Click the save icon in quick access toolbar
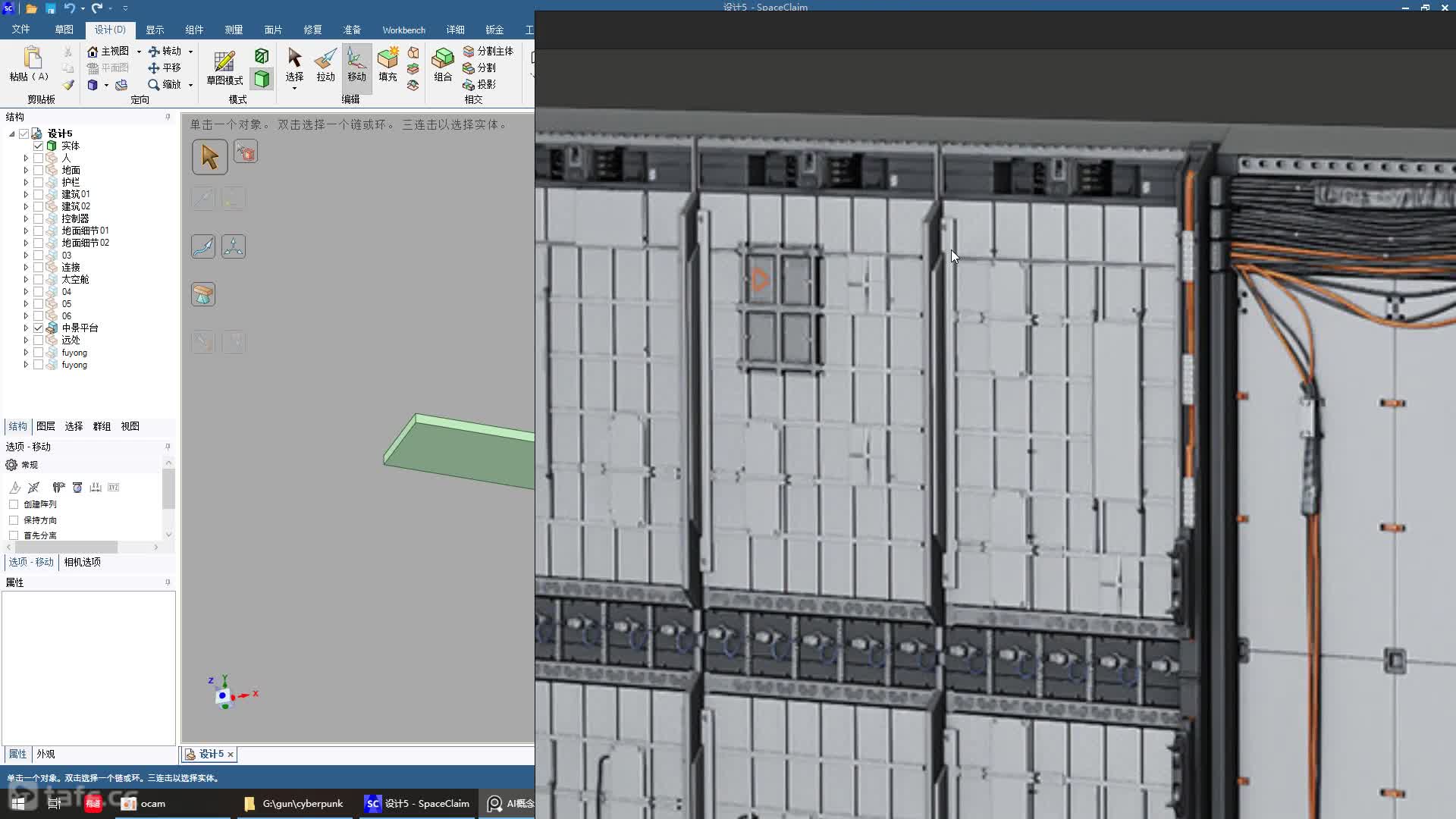 (x=50, y=8)
